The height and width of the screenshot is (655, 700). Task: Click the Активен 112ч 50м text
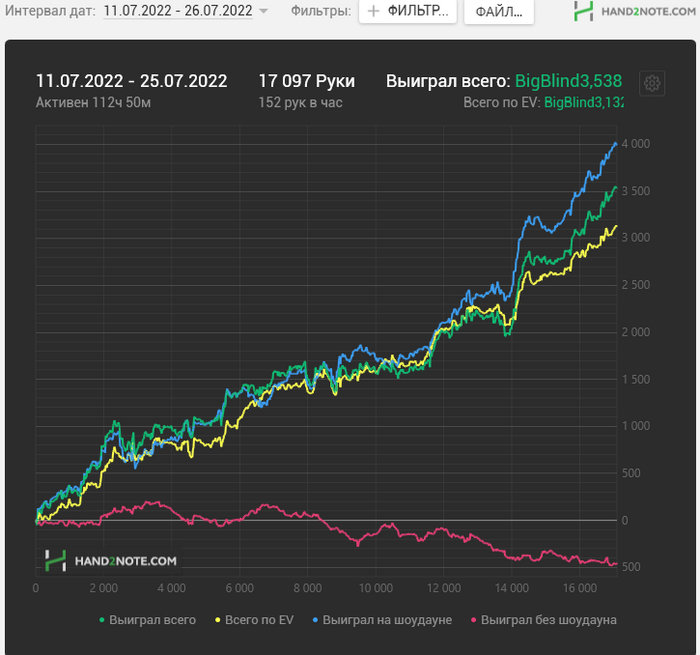tap(93, 103)
